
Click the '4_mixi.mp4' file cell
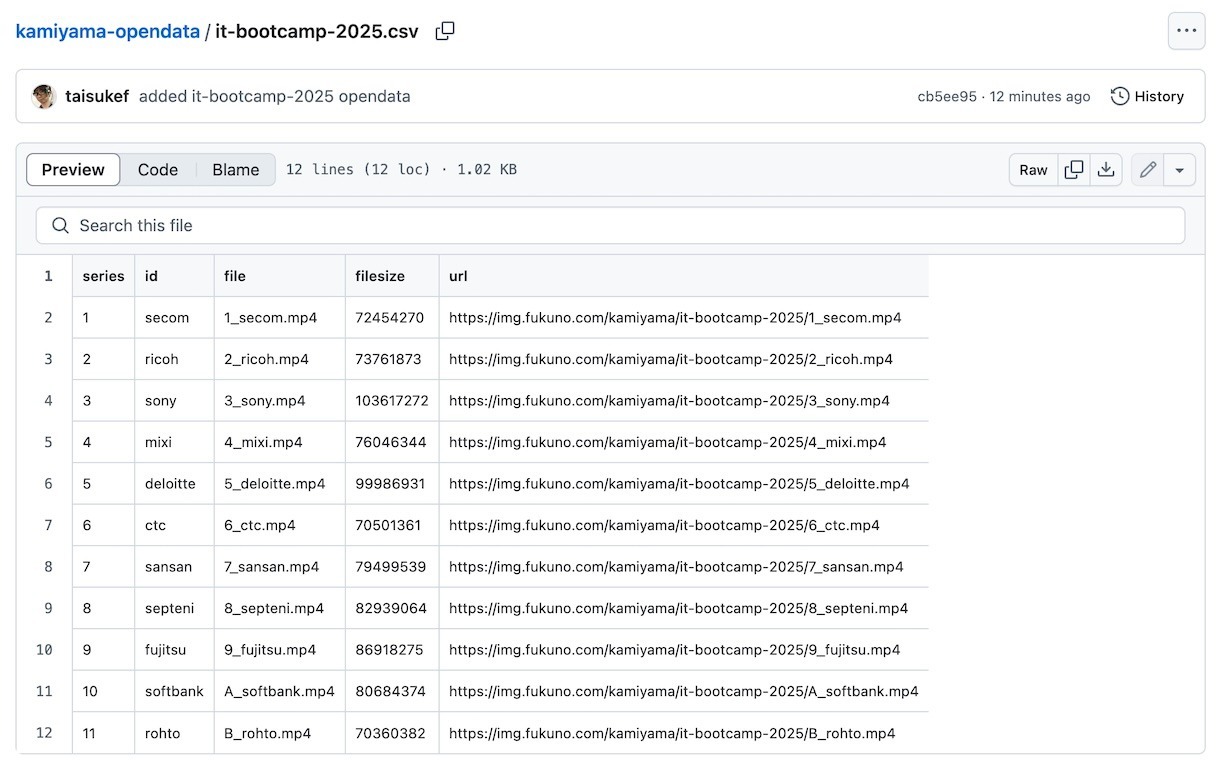pos(280,442)
